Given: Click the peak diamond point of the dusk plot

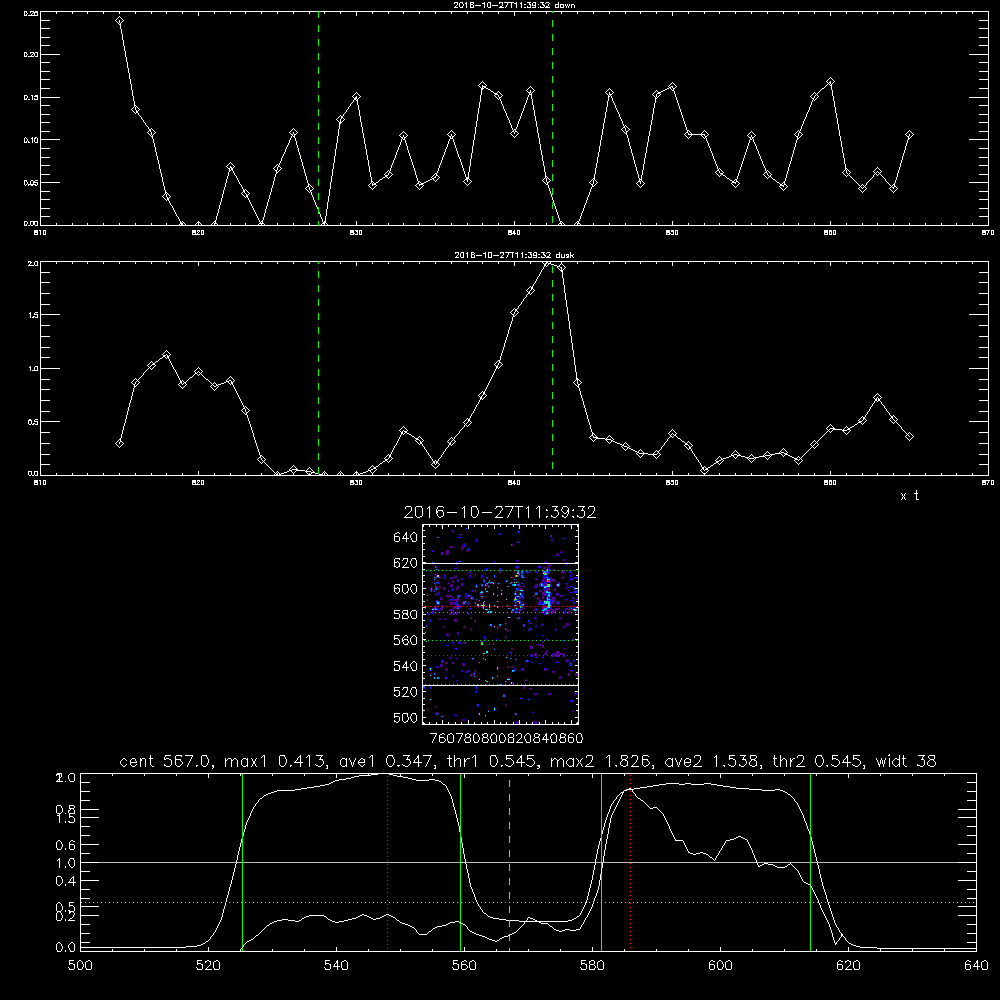Looking at the screenshot, I should tap(547, 263).
